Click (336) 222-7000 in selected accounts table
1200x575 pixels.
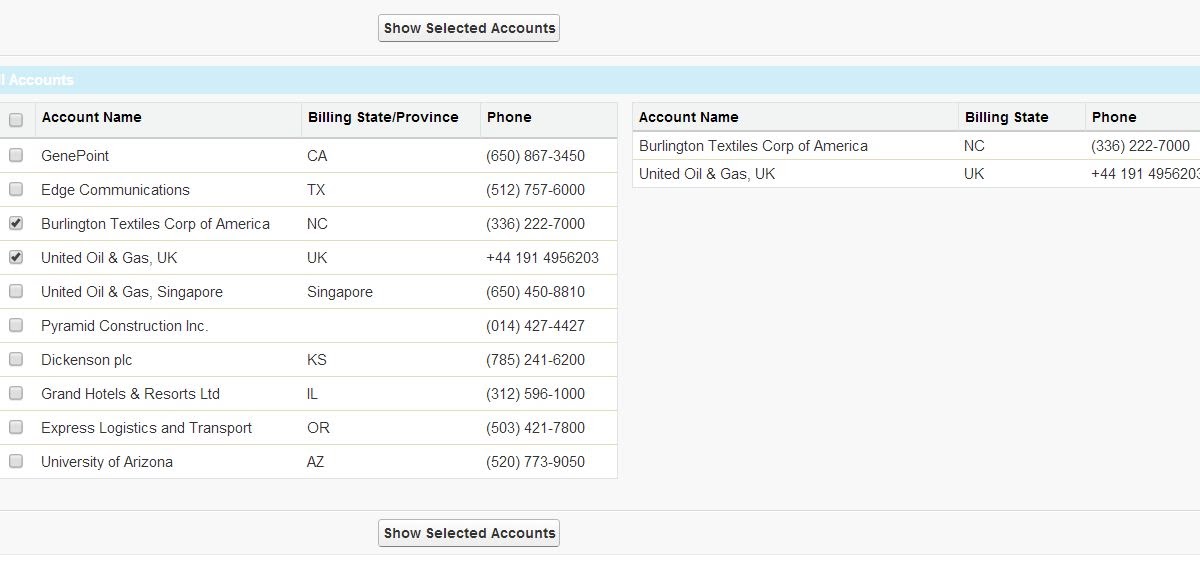coord(1141,146)
